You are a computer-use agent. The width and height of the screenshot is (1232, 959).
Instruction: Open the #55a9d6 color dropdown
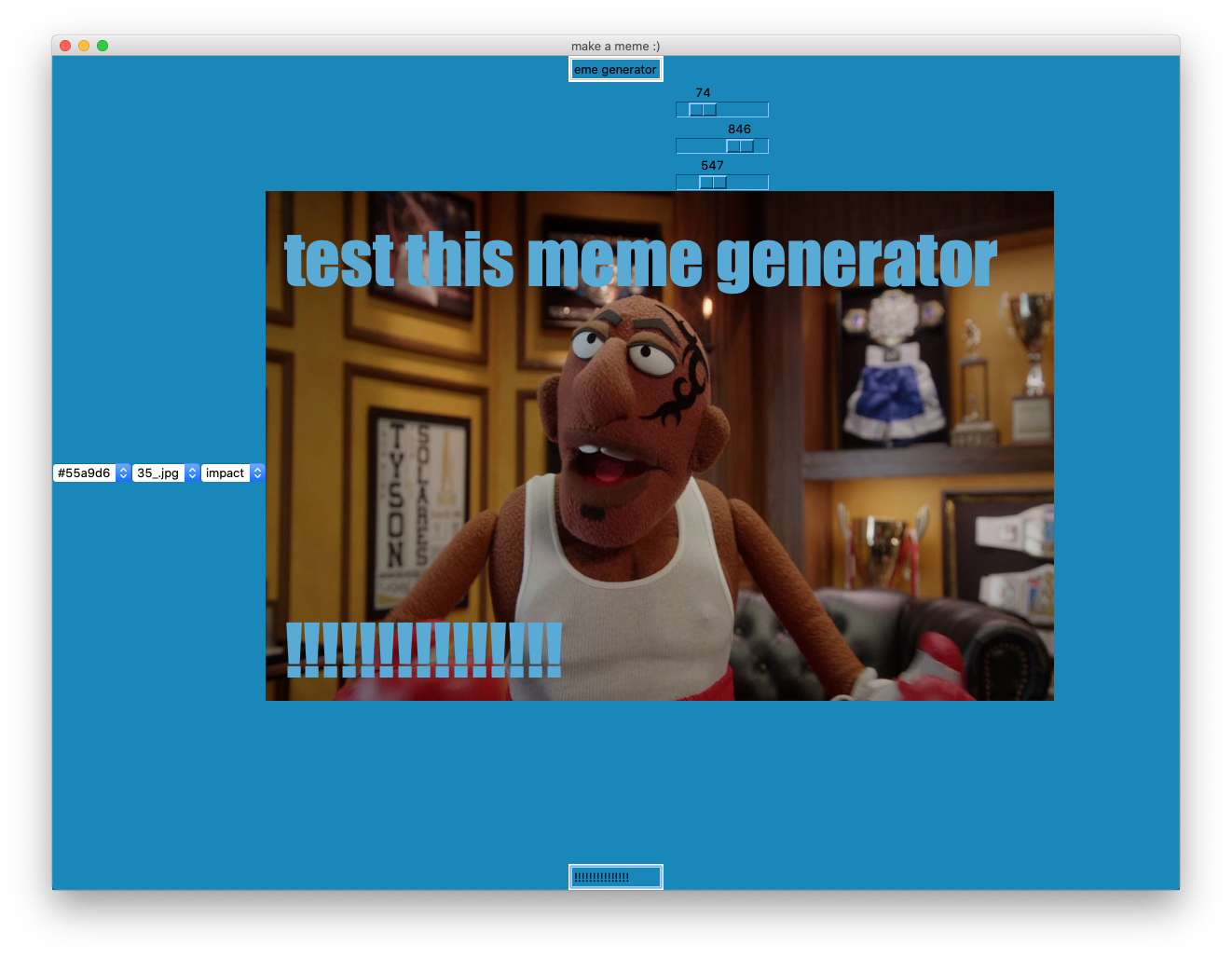pyautogui.click(x=91, y=473)
